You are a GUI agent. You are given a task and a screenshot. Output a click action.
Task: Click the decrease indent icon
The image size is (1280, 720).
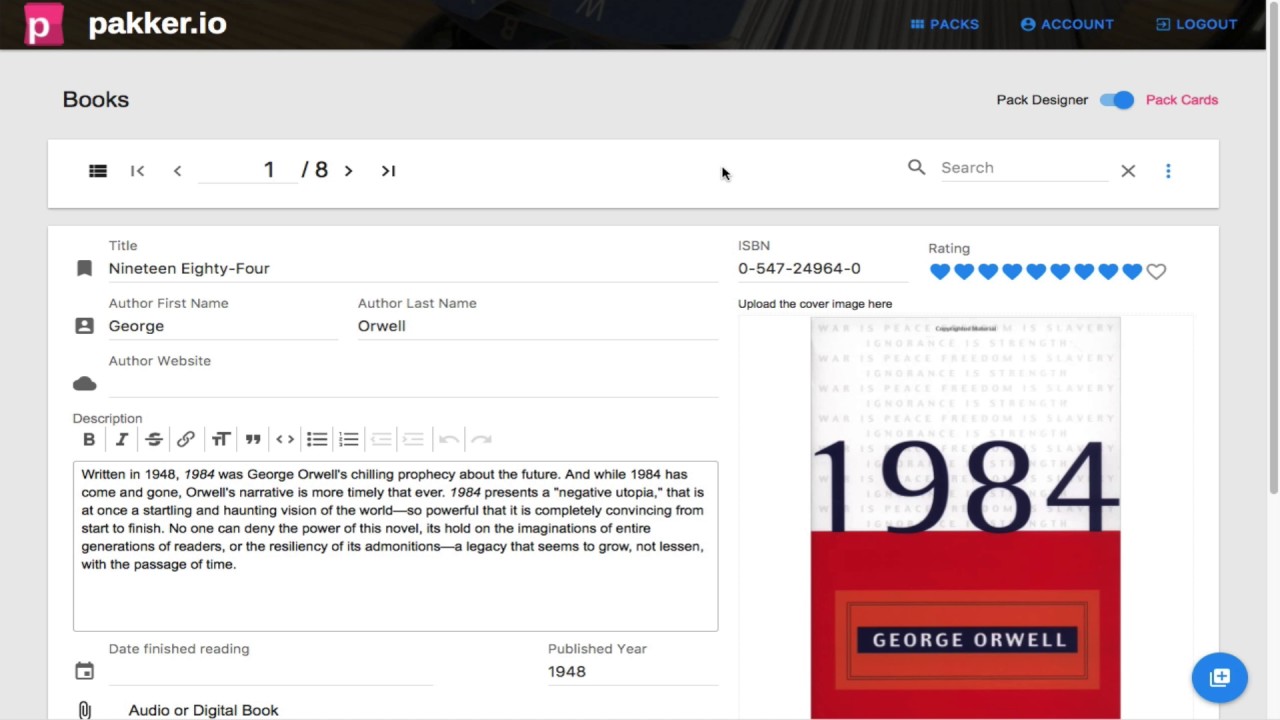coord(381,439)
